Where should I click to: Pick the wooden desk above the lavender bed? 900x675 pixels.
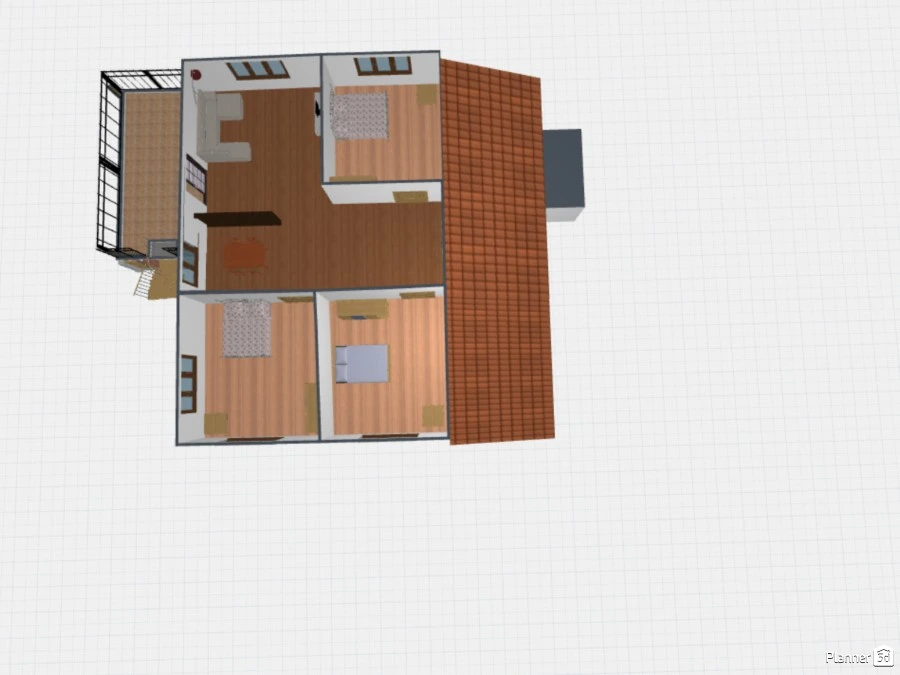pos(361,309)
